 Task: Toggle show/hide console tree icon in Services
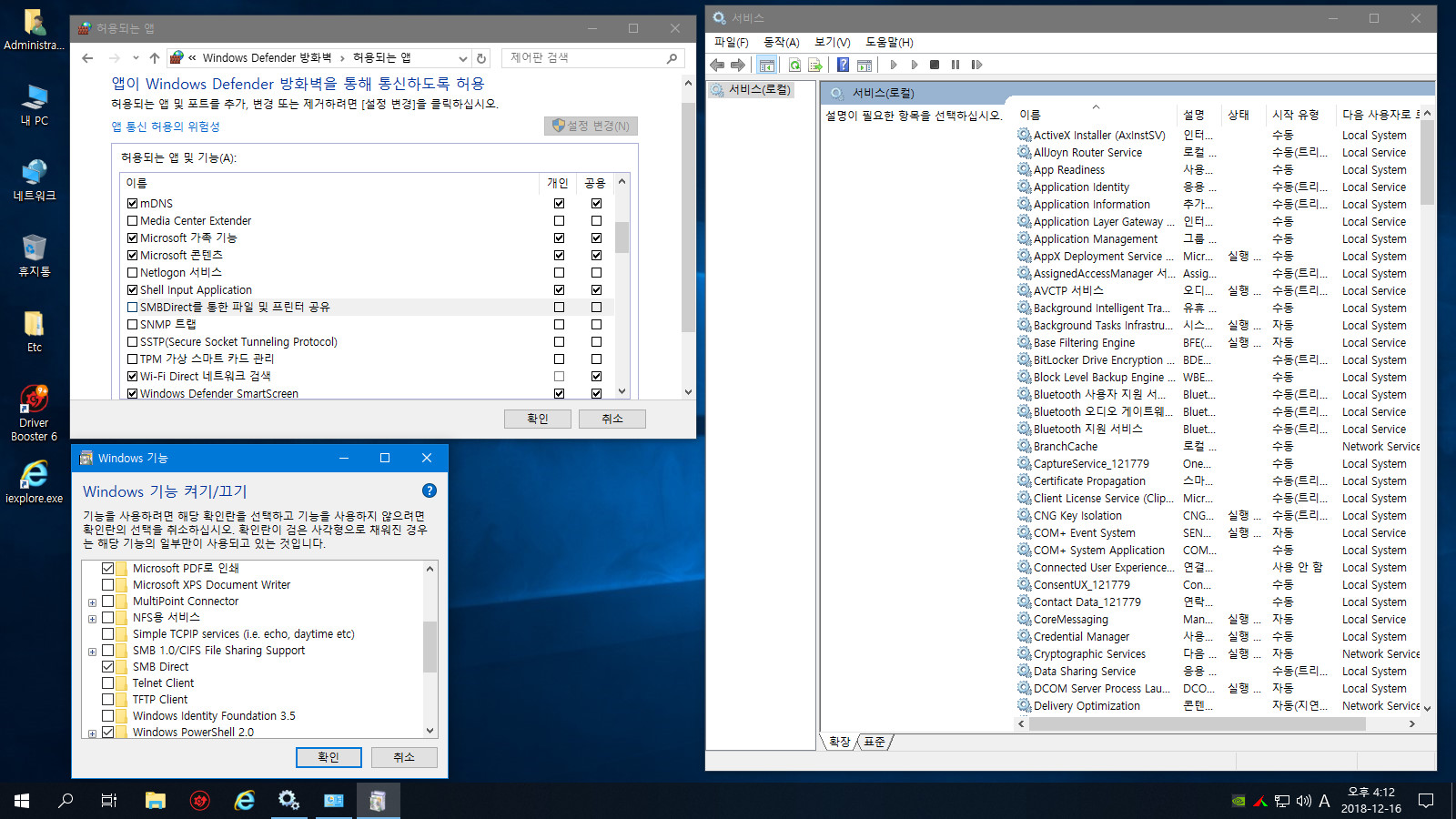[767, 65]
